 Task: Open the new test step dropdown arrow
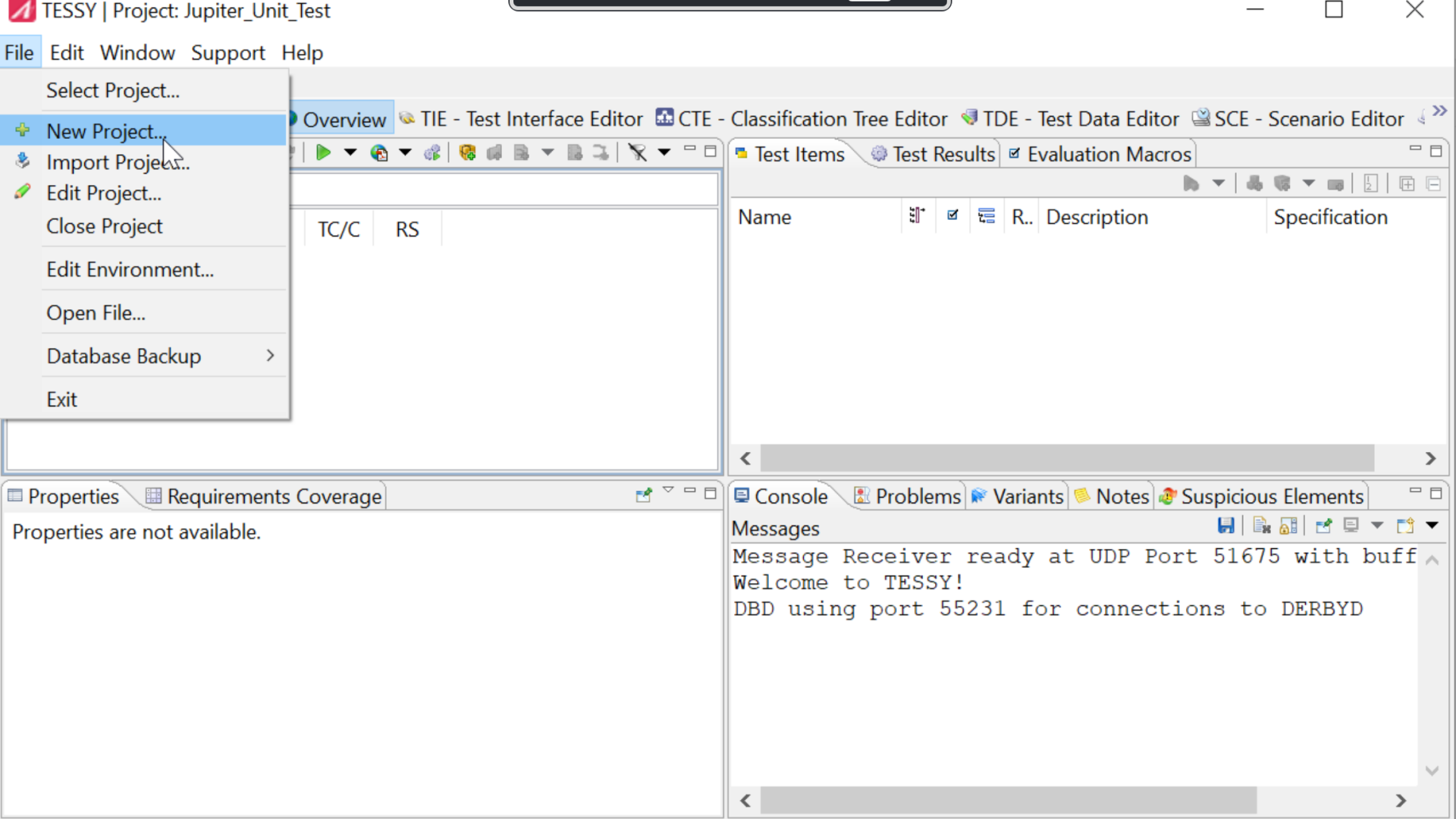tap(1309, 184)
